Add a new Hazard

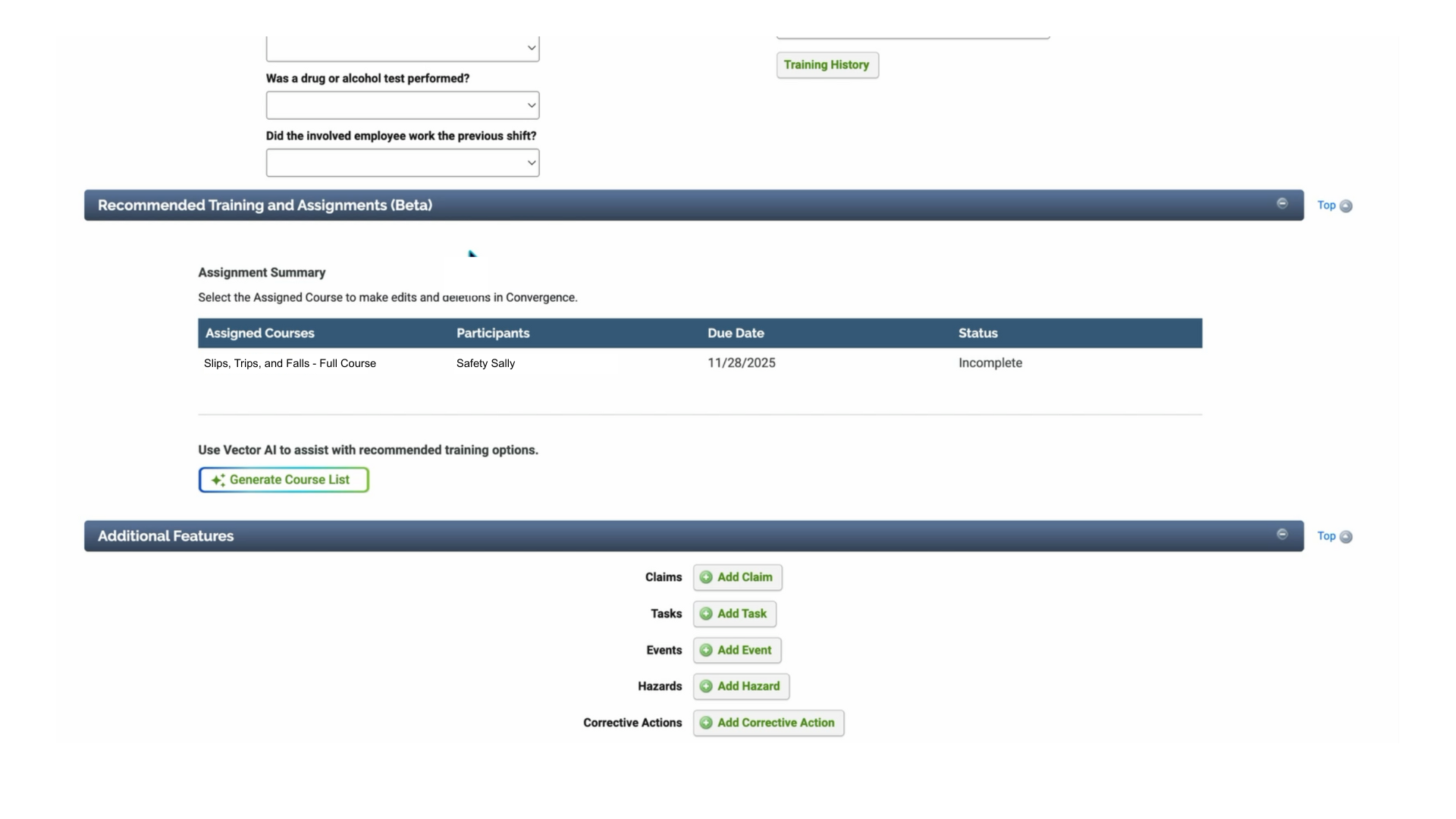click(741, 686)
